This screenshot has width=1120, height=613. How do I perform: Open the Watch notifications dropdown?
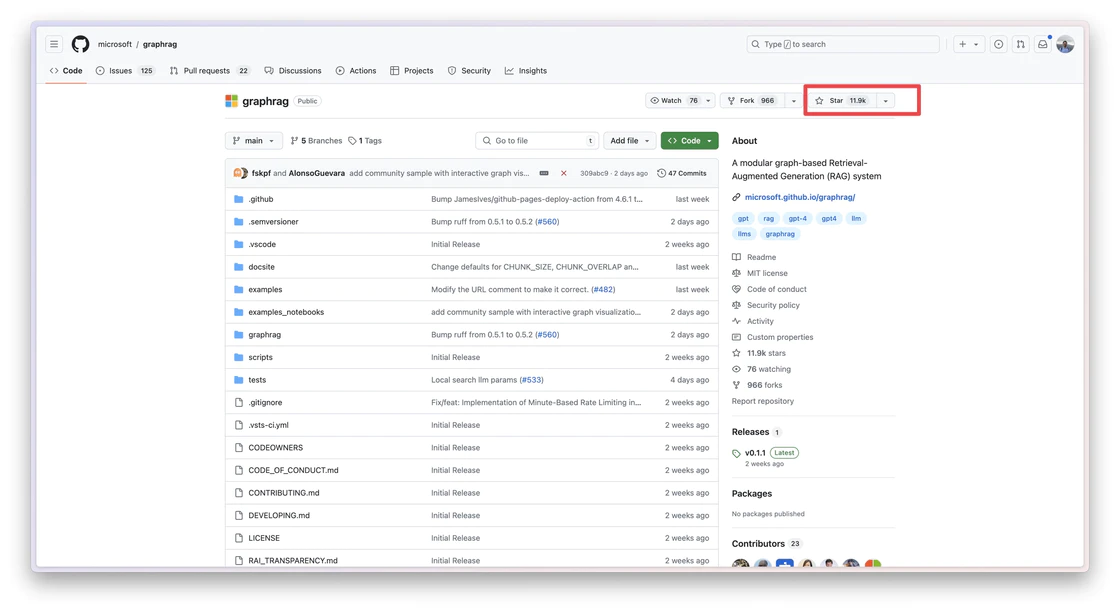coord(679,101)
